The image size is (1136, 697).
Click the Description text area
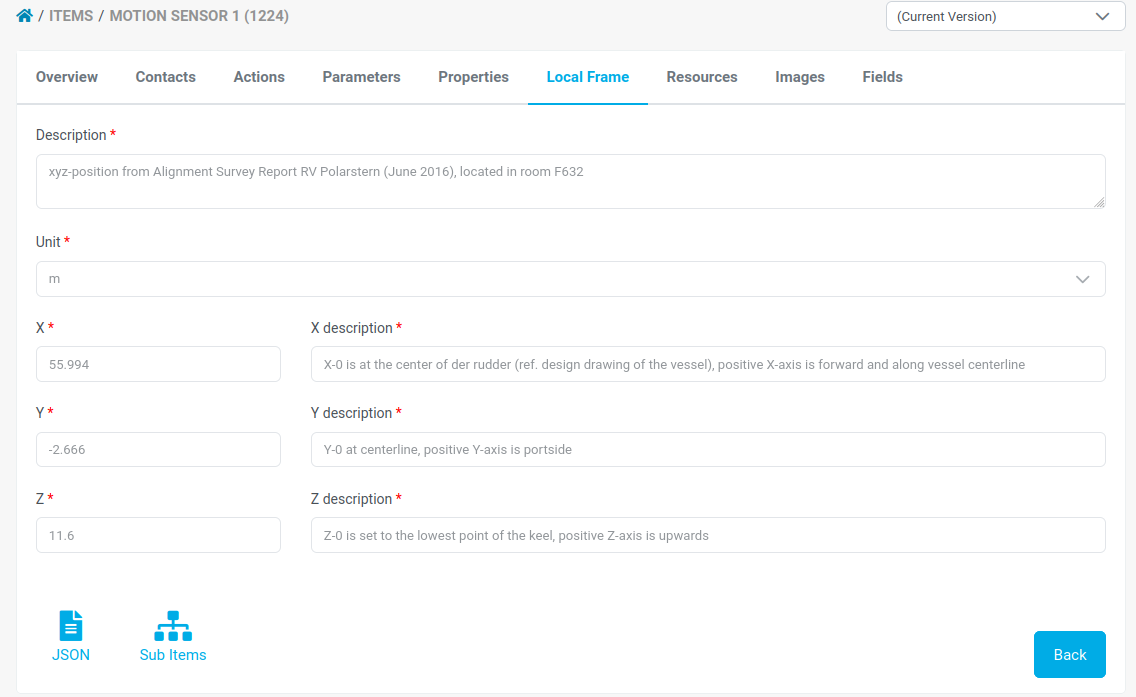[x=570, y=181]
